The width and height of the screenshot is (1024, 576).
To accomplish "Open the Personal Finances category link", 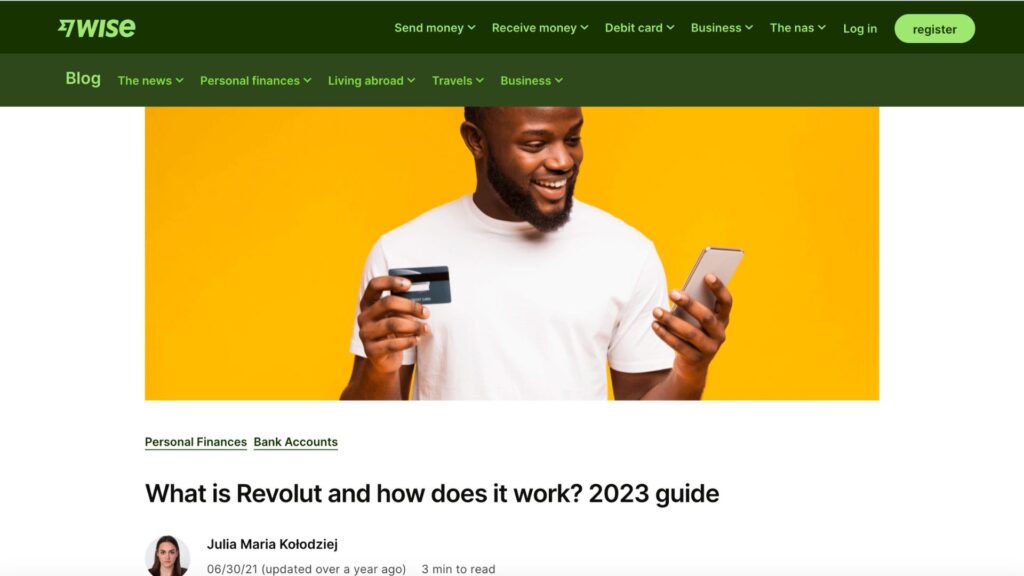I will pyautogui.click(x=196, y=442).
